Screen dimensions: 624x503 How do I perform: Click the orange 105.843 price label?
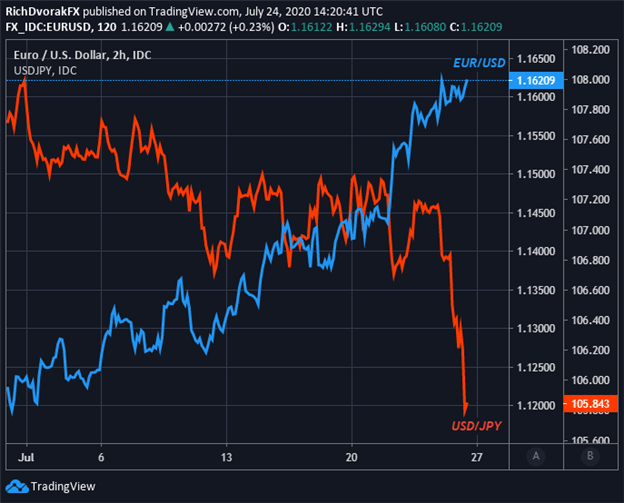click(591, 404)
